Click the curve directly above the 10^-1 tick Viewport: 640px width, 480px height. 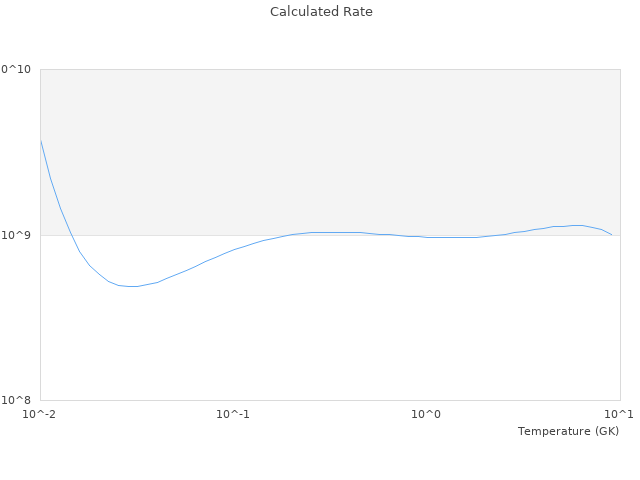tap(233, 249)
